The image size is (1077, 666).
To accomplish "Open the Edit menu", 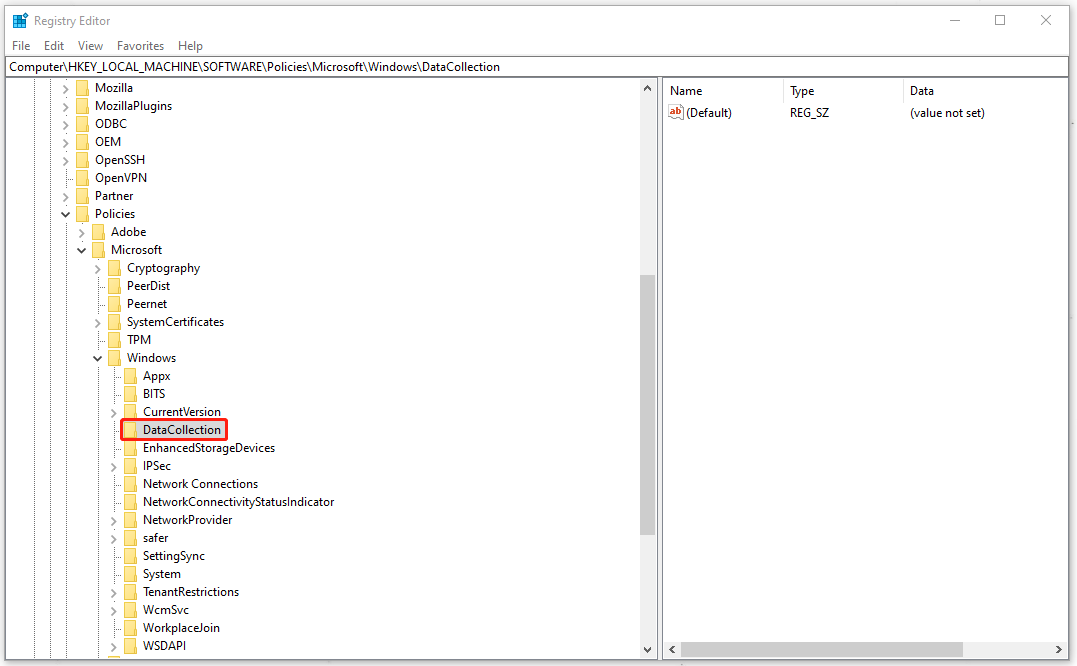I will point(54,46).
